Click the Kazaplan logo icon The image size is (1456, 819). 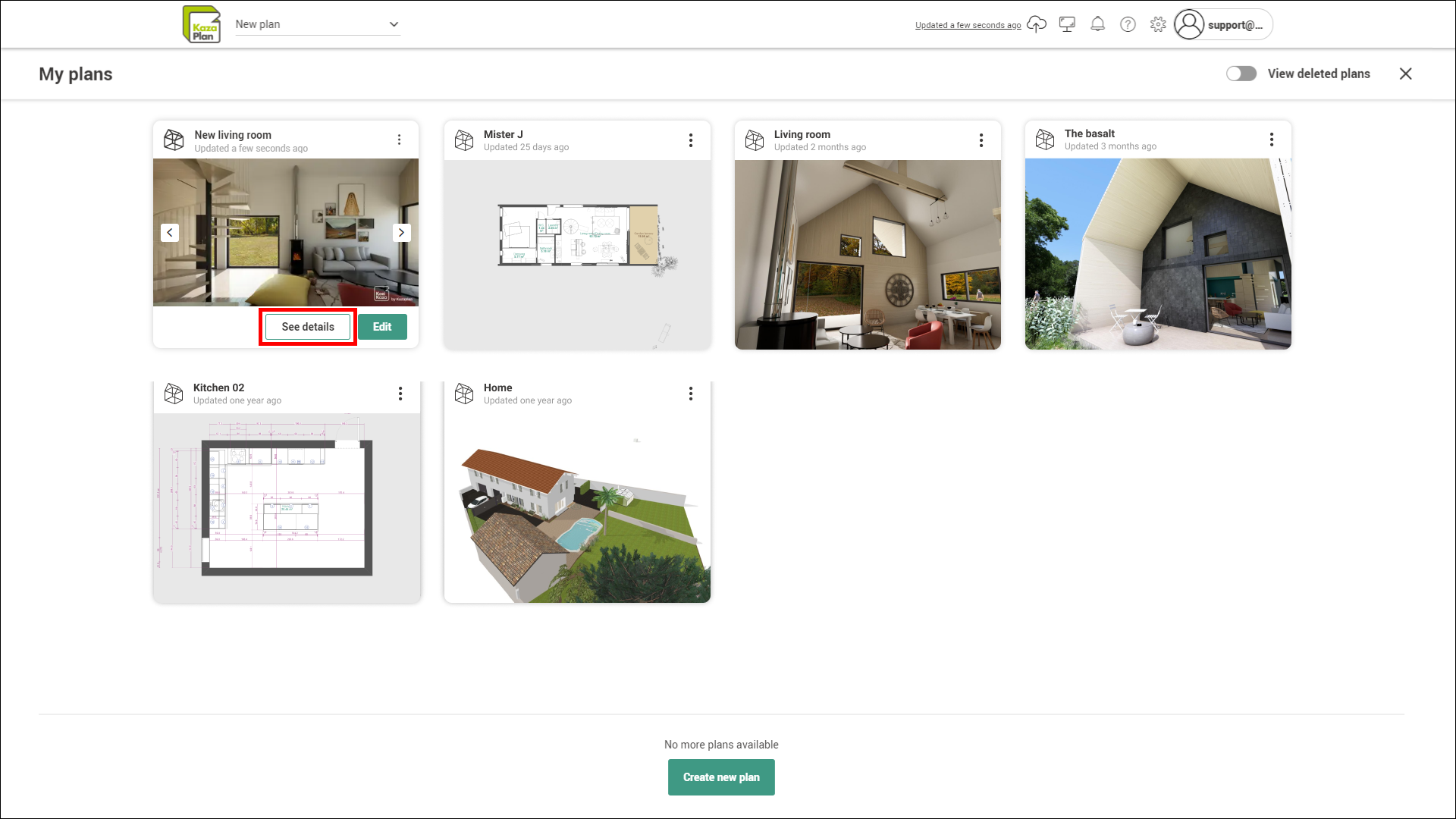[202, 24]
